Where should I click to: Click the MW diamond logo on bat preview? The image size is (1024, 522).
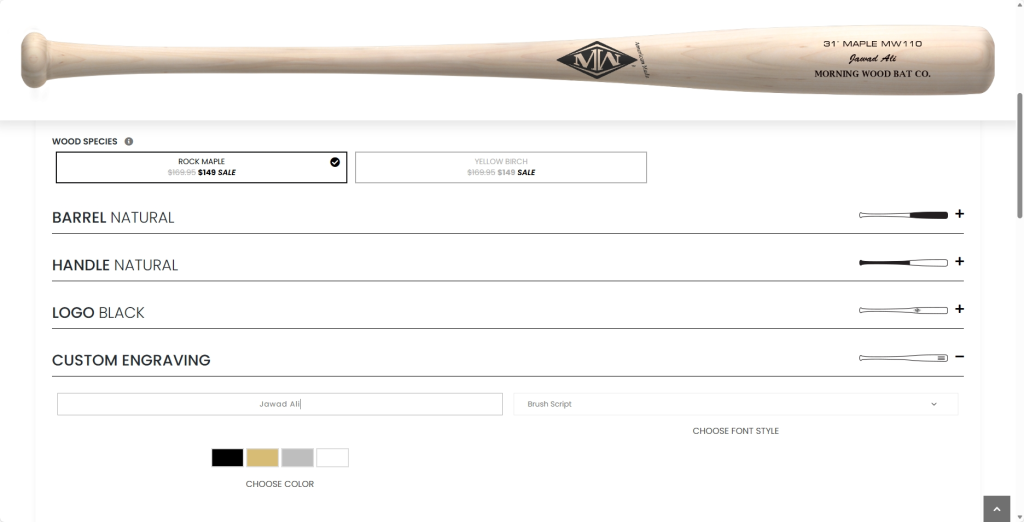click(597, 60)
